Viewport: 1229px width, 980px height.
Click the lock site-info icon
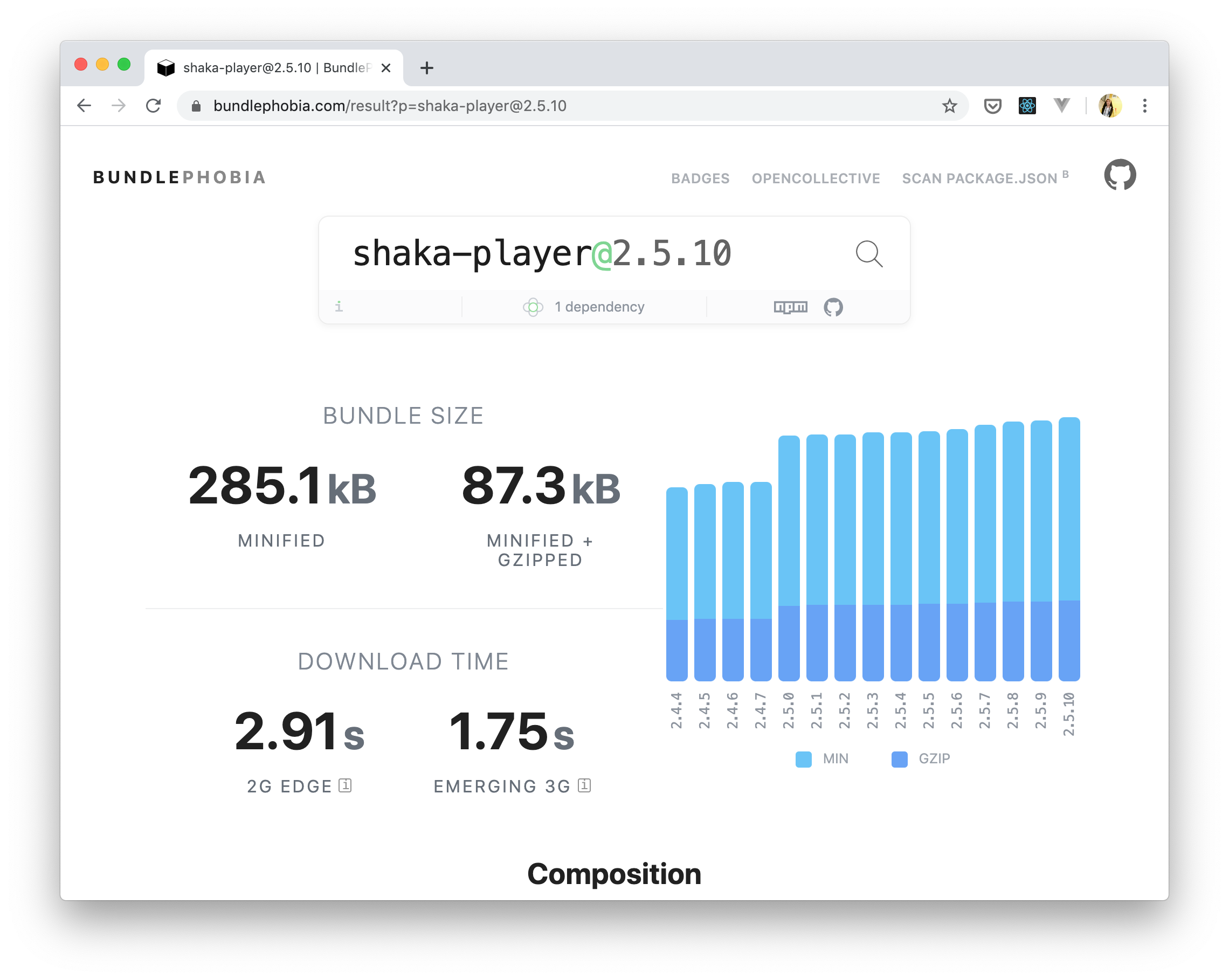click(196, 106)
